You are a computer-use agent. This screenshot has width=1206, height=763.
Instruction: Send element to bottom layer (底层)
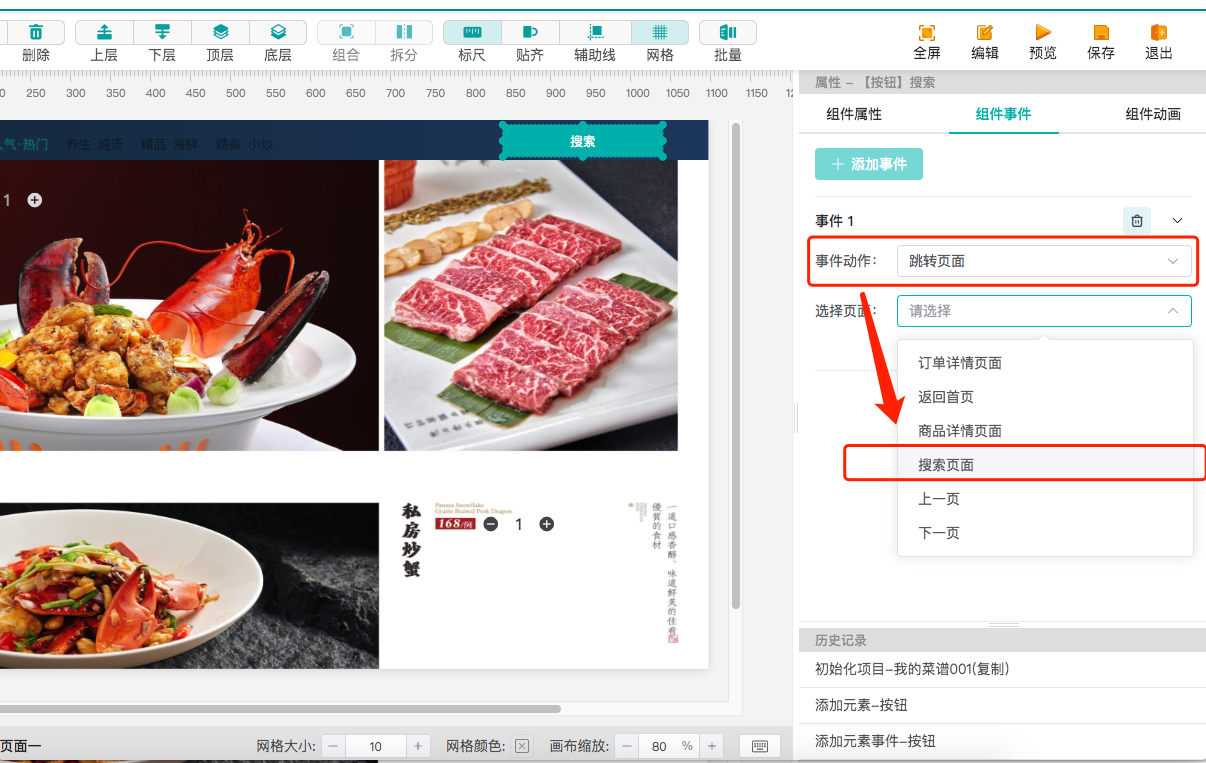click(x=278, y=33)
